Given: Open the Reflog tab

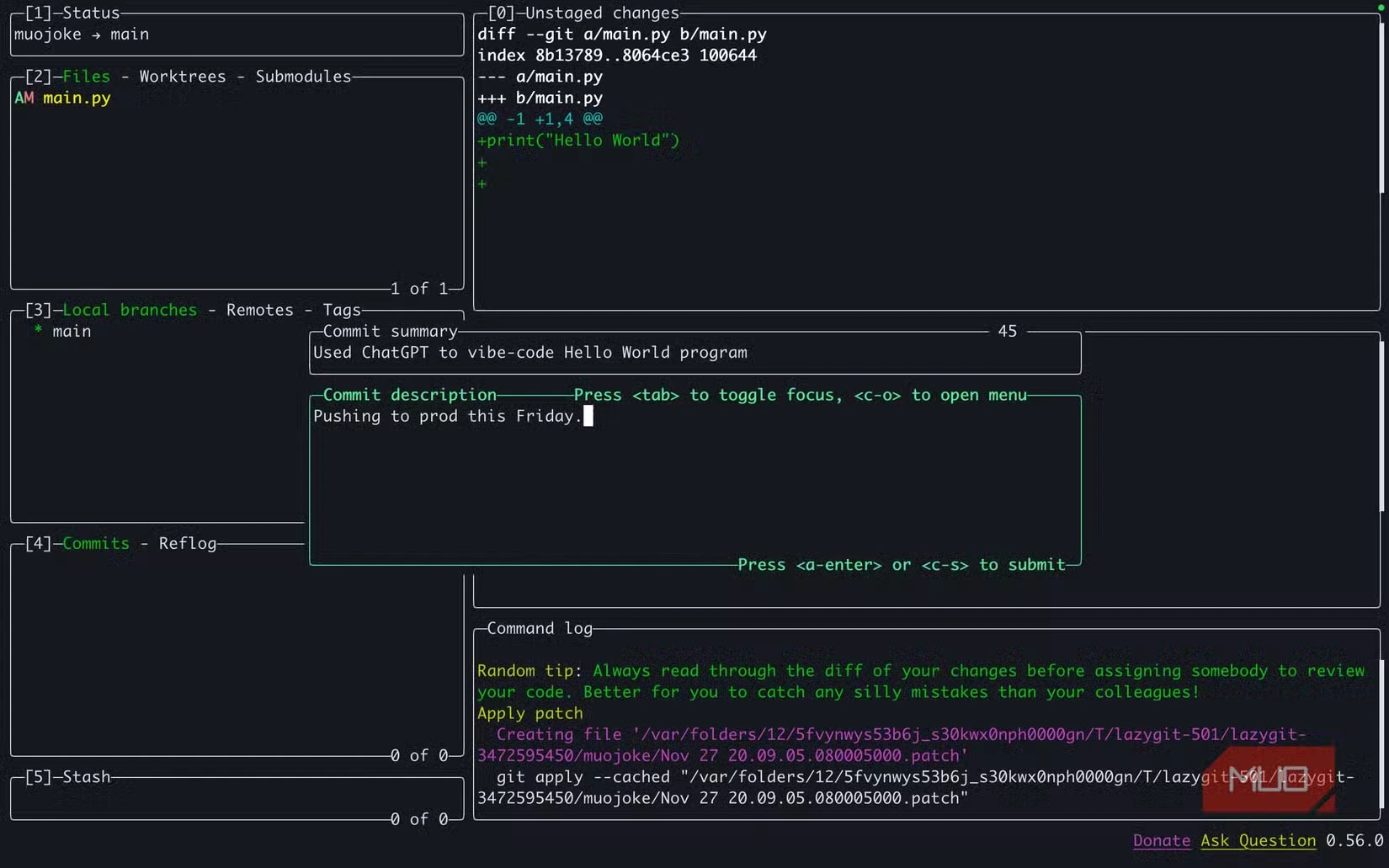Looking at the screenshot, I should [x=187, y=544].
